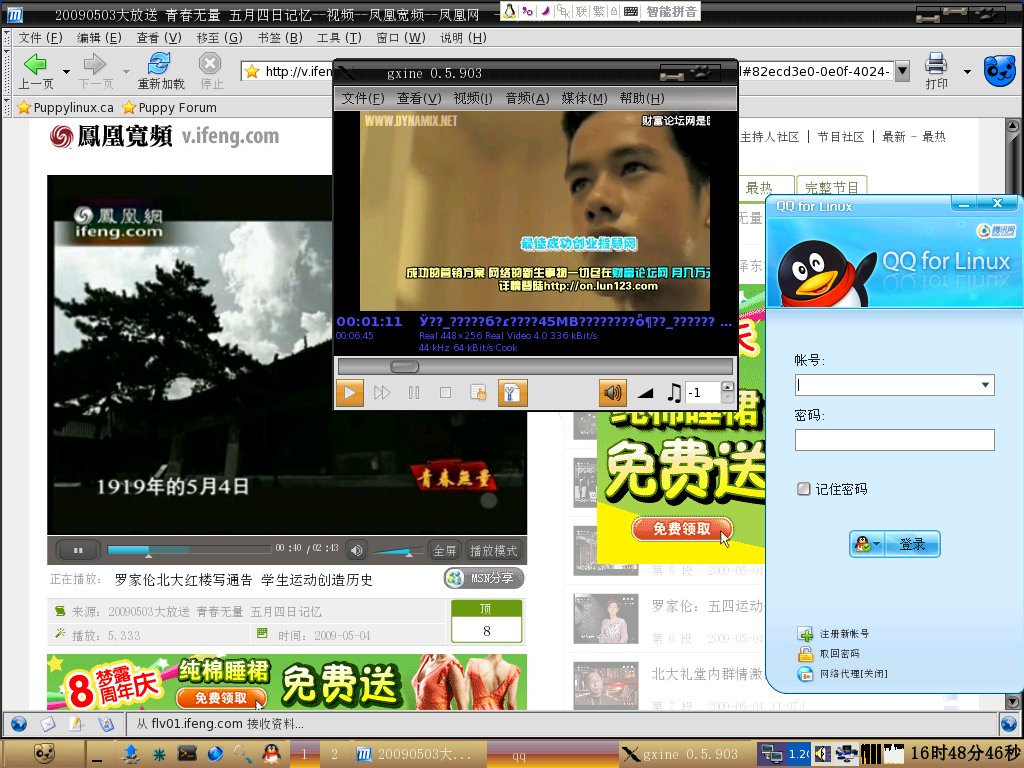Viewport: 1024px width, 768px height.
Task: Open back button history dropdown arrow
Action: [66, 71]
